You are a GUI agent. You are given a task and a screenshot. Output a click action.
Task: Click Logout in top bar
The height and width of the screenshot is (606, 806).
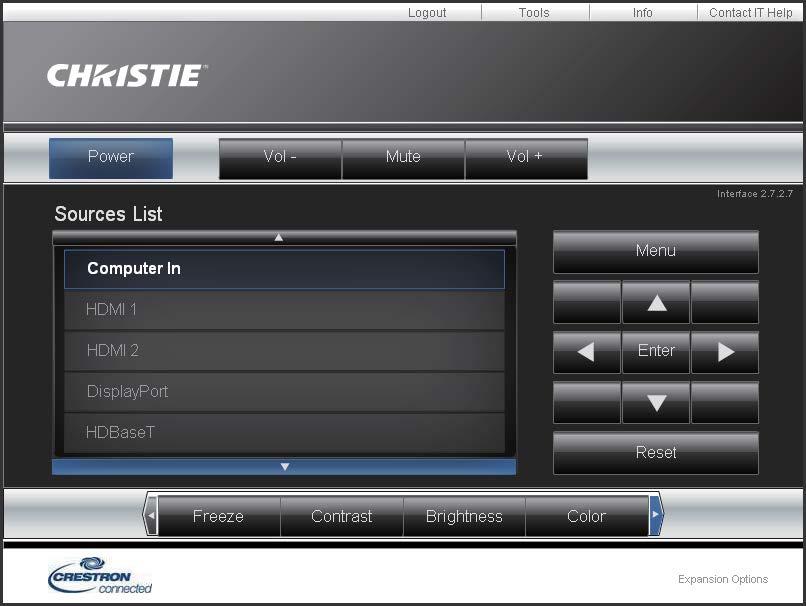427,12
